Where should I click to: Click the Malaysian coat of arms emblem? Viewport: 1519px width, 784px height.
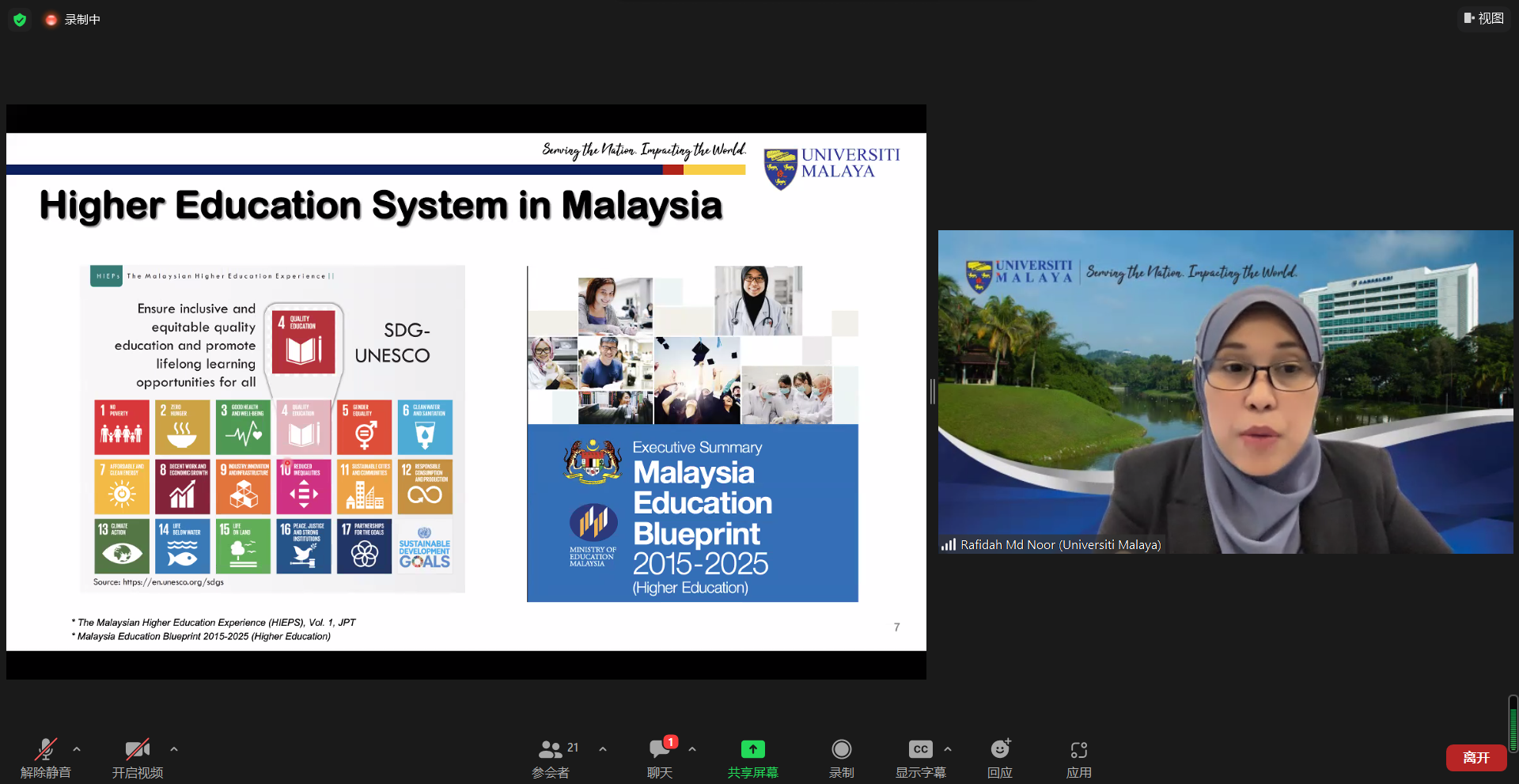point(593,462)
